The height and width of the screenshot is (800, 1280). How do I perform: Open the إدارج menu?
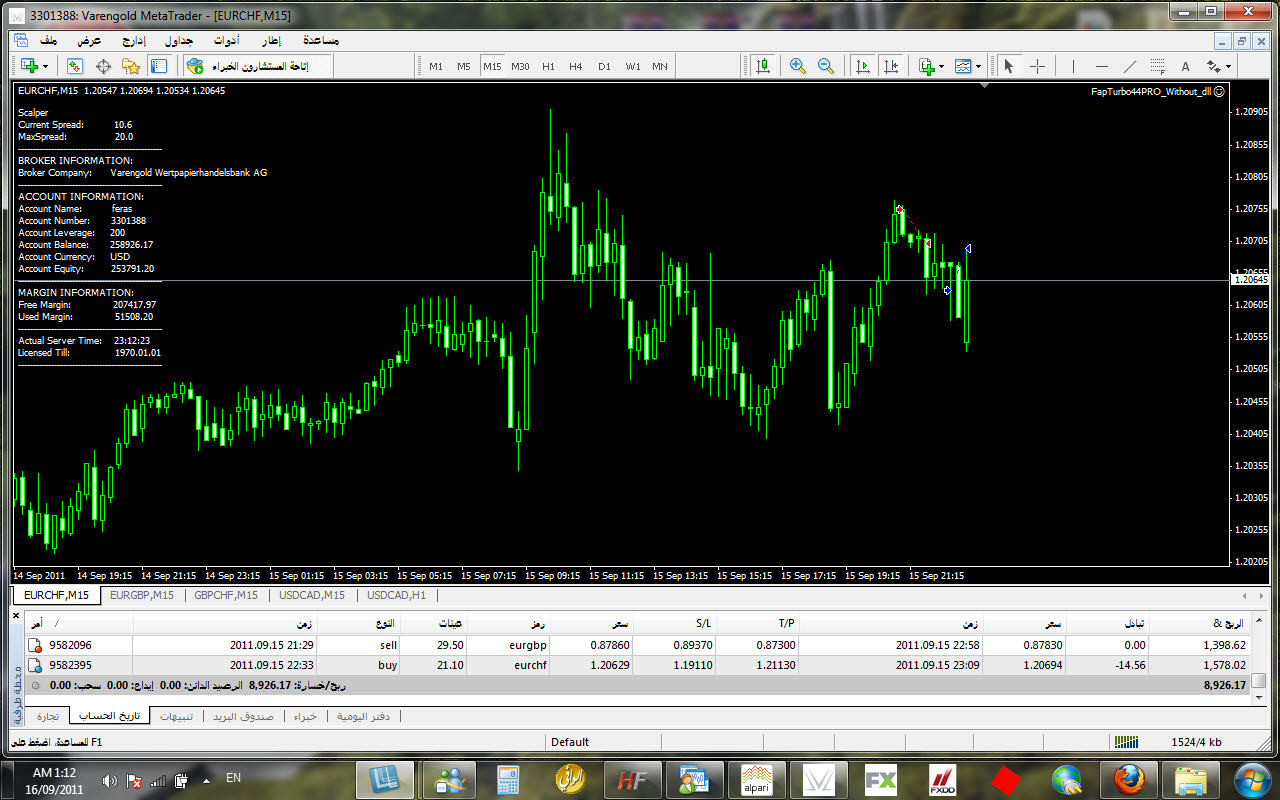pyautogui.click(x=133, y=41)
